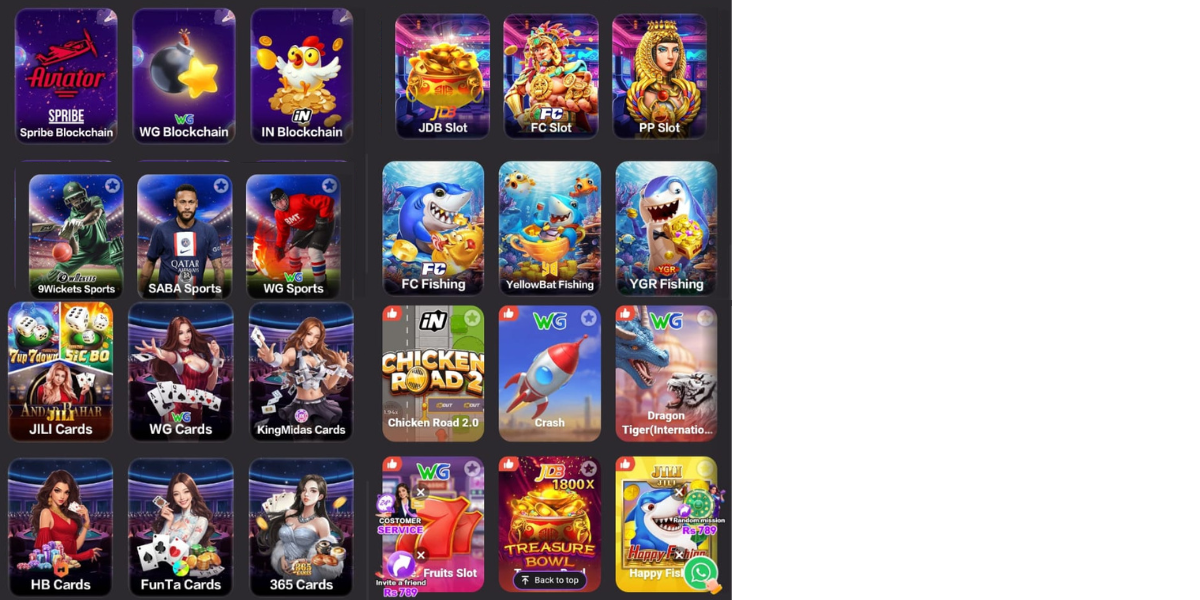Open the Customer Service icon
This screenshot has width=1200, height=600.
(399, 508)
